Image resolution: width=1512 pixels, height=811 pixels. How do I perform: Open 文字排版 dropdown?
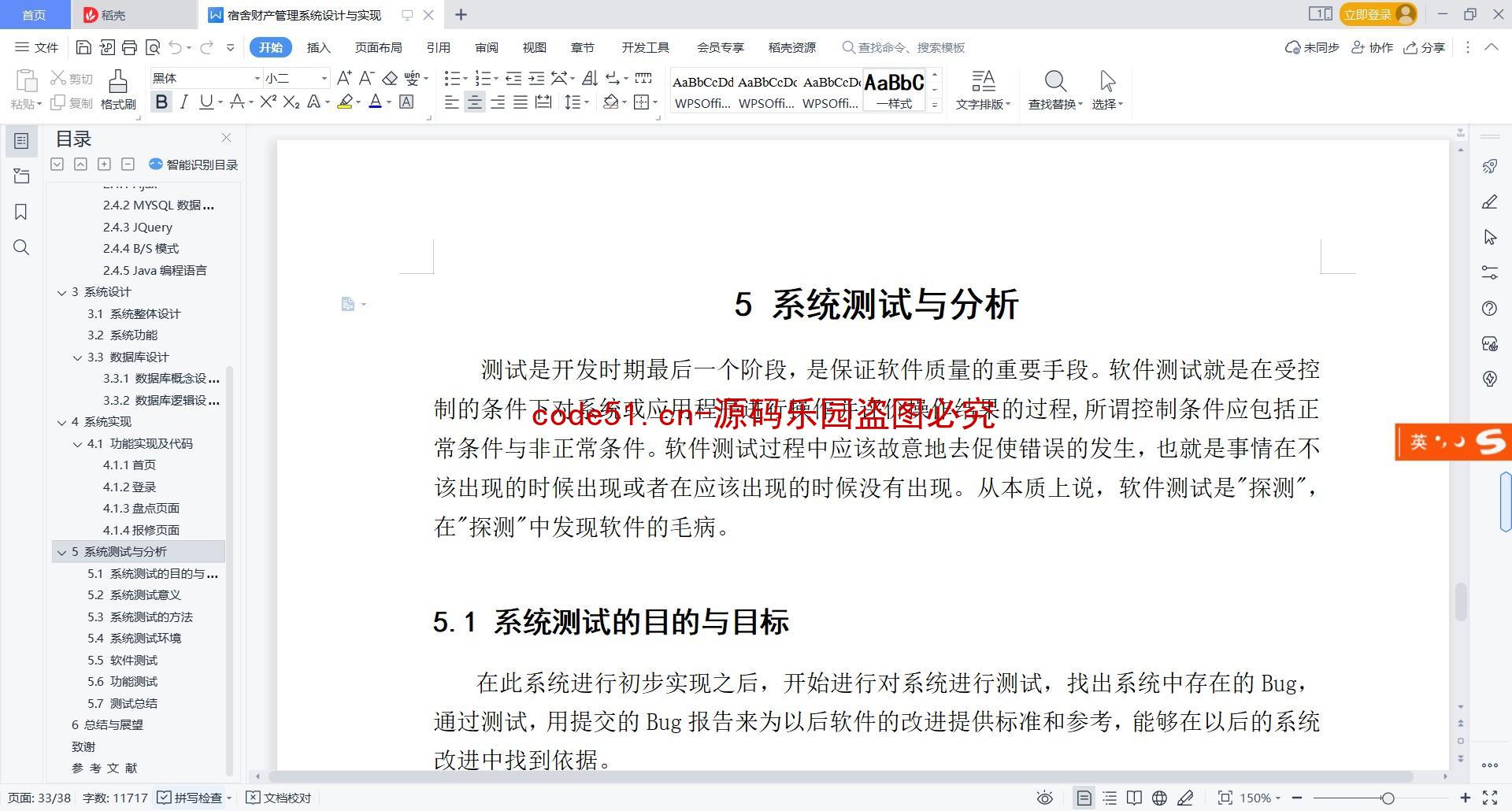[x=983, y=90]
